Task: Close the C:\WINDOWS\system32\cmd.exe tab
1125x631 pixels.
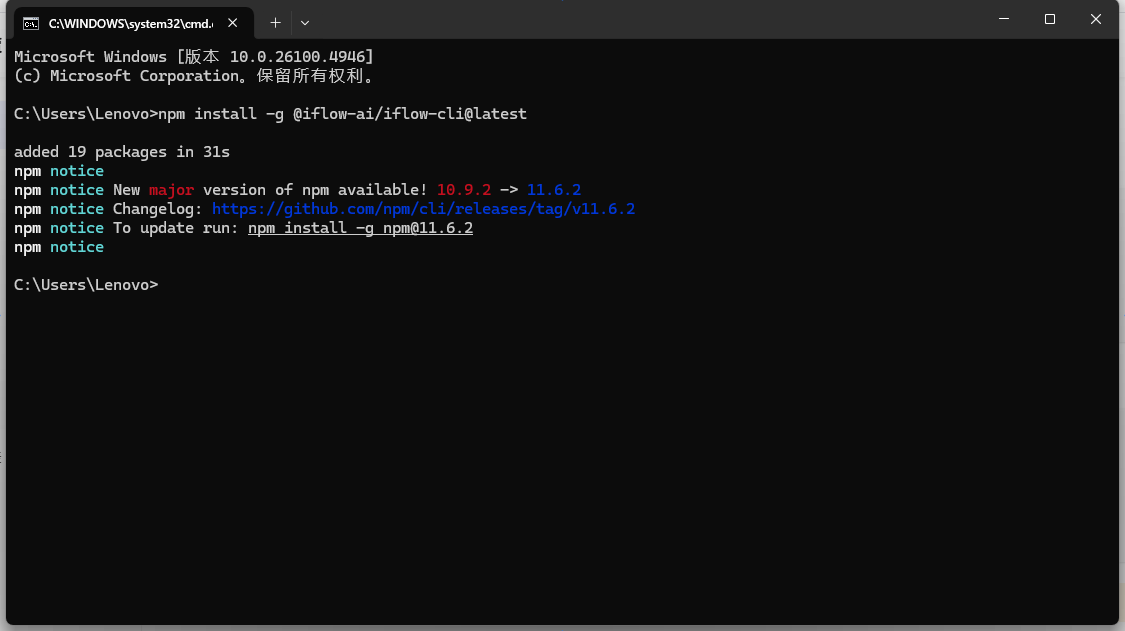Action: [233, 21]
